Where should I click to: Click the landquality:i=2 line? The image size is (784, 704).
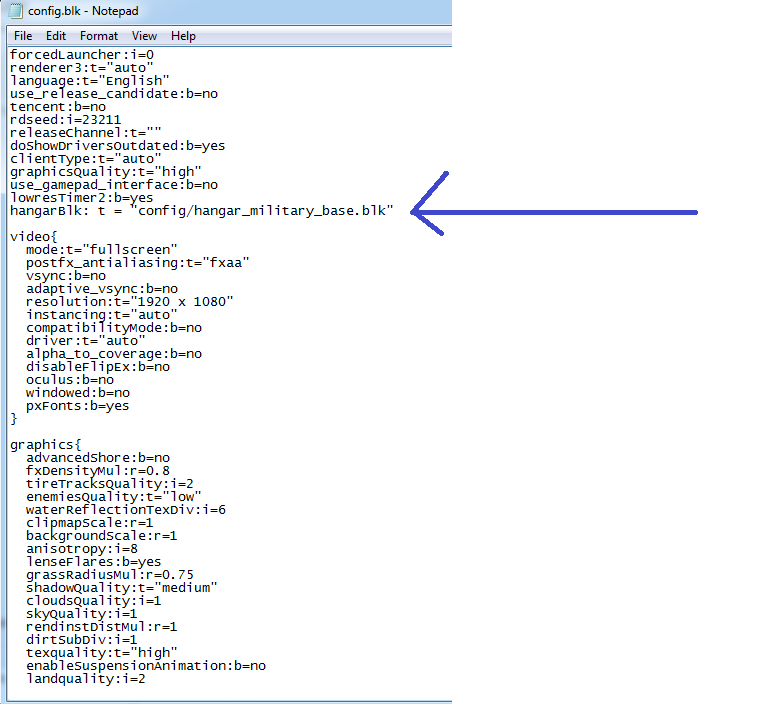[86, 678]
